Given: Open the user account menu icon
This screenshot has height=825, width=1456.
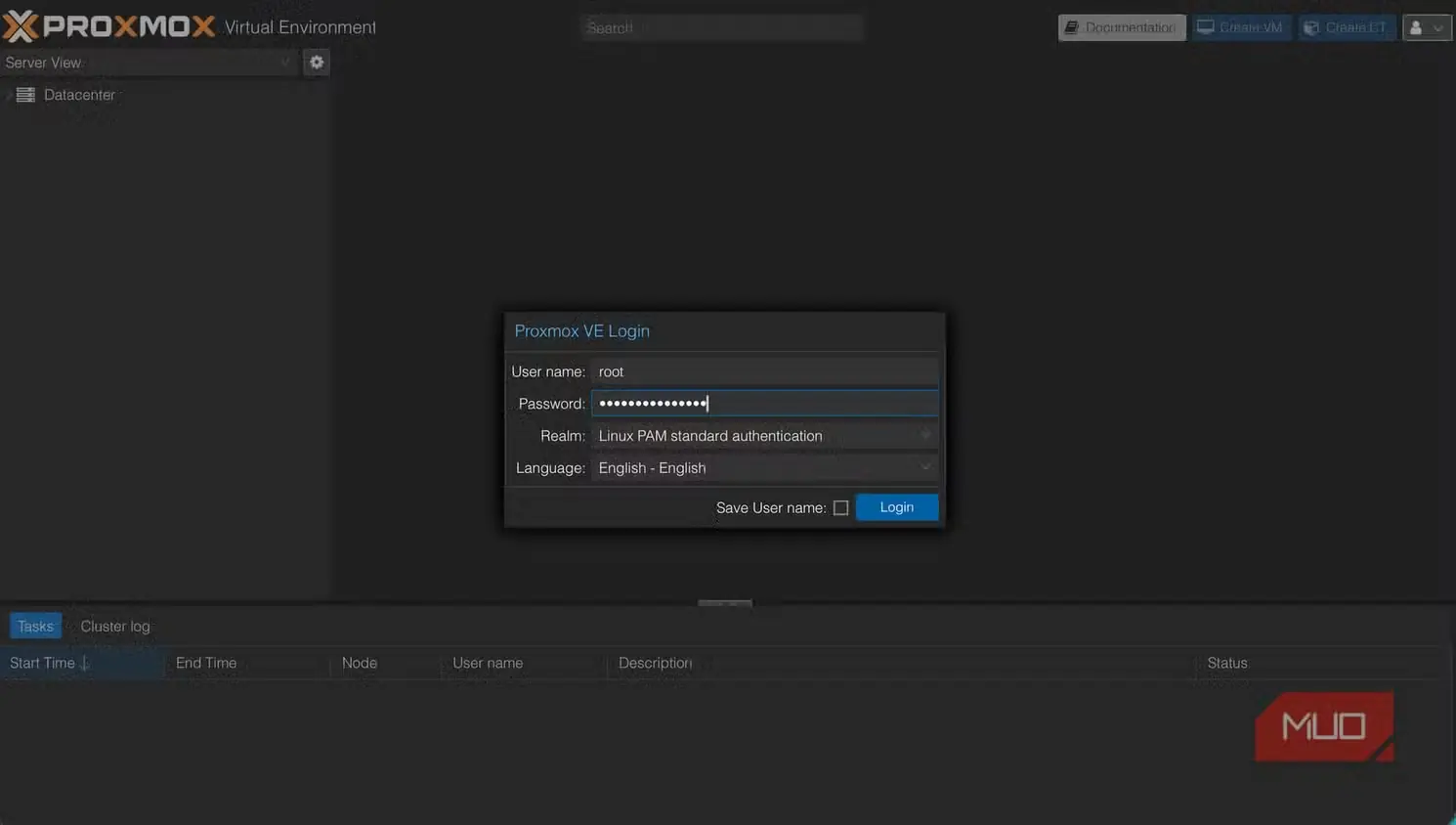Looking at the screenshot, I should [1427, 27].
